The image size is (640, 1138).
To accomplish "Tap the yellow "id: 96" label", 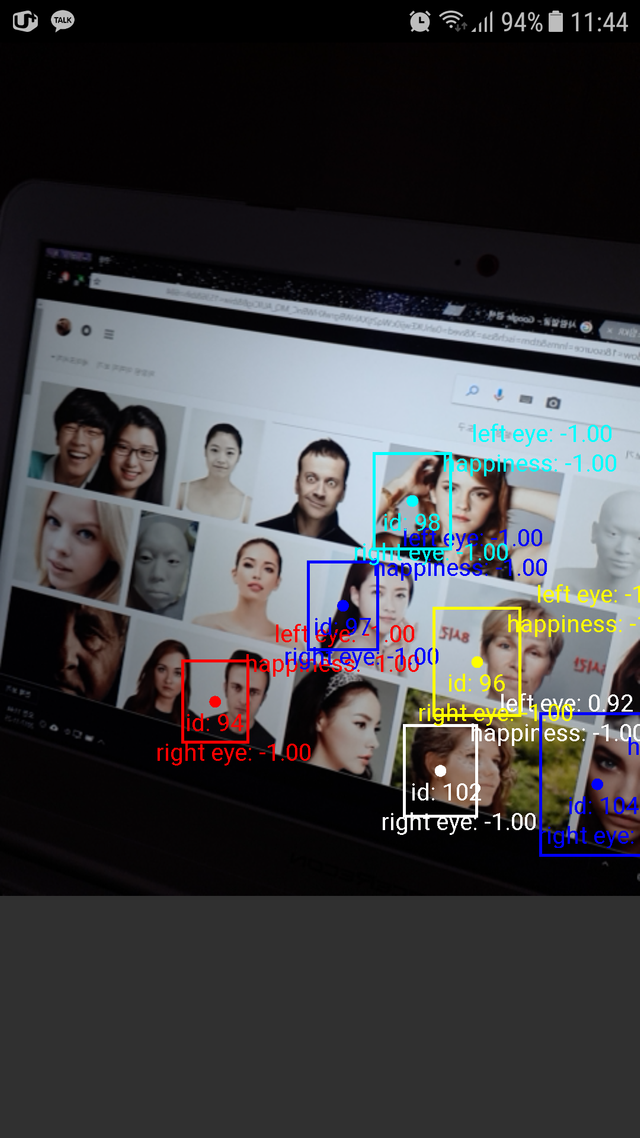I will (477, 684).
